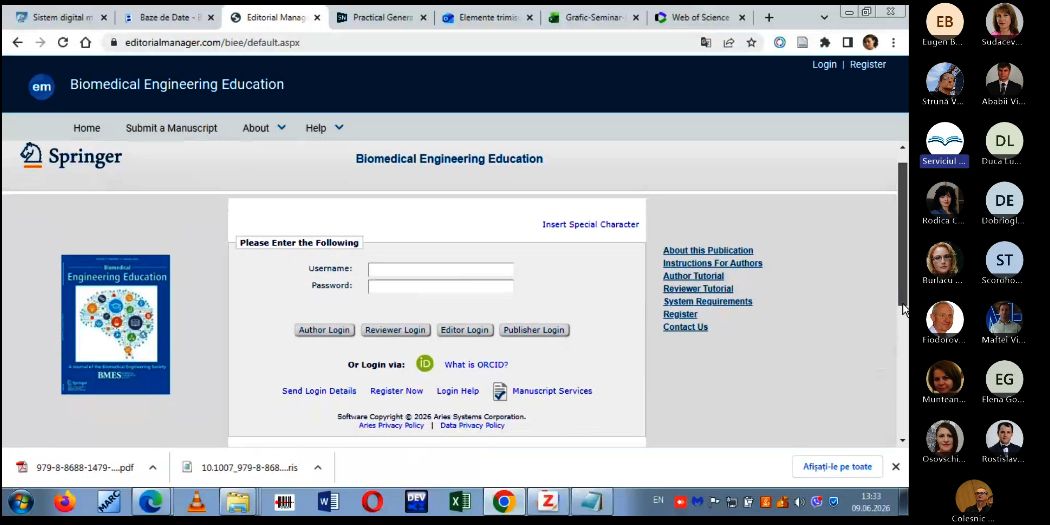Open the DEV application in taskbar
Viewport: 1050px width, 525px height.
(x=416, y=501)
